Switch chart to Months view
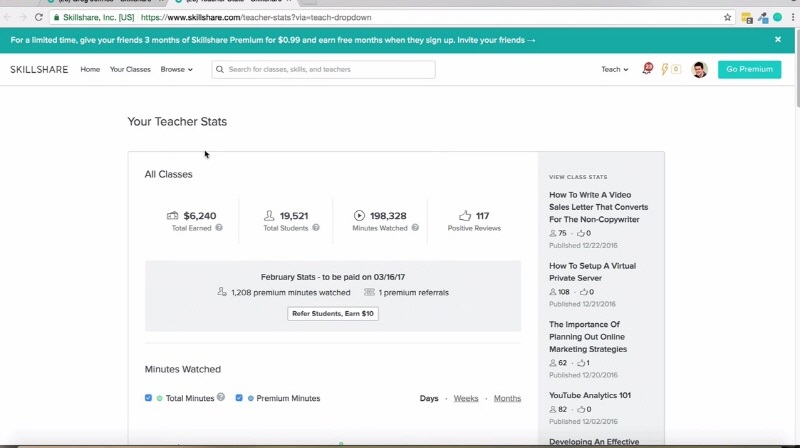 point(507,398)
